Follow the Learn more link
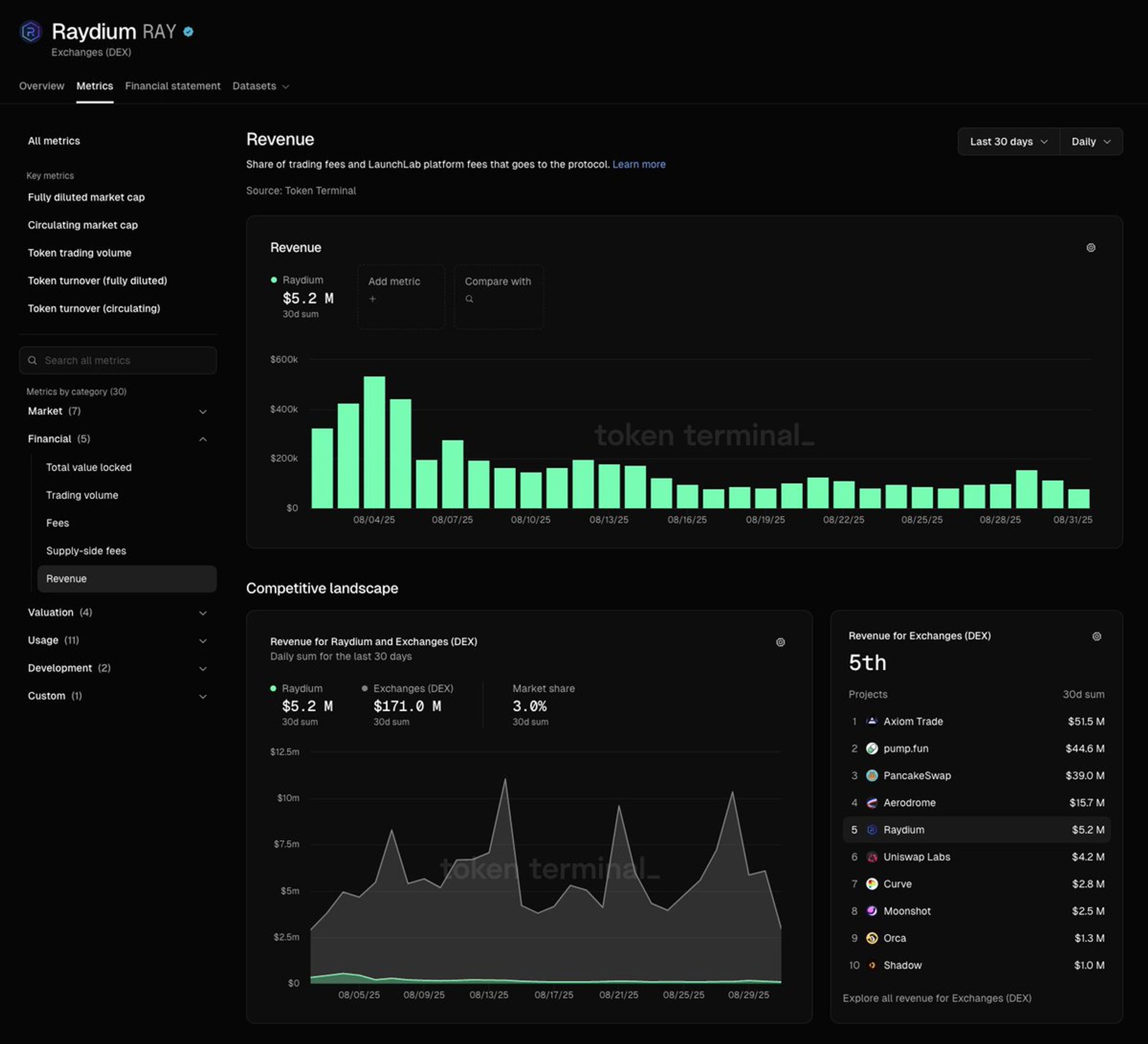1148x1044 pixels. tap(639, 164)
